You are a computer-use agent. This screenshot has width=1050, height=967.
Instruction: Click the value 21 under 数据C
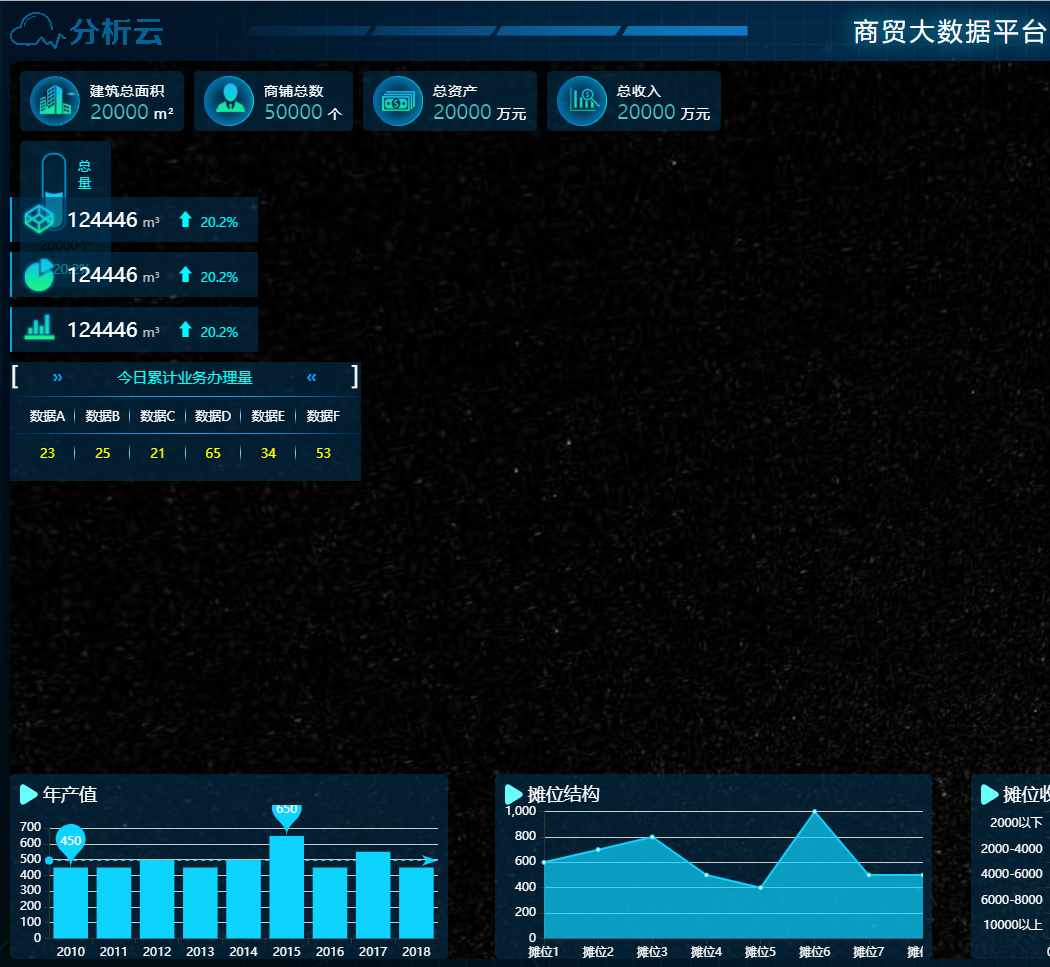tap(157, 453)
